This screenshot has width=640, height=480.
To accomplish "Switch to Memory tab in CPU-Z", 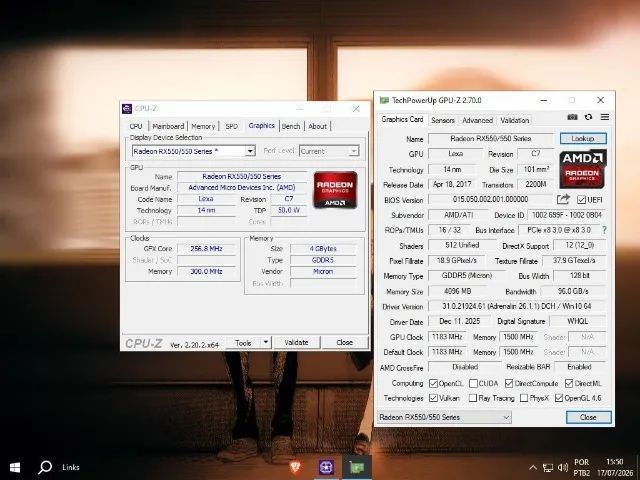I will pyautogui.click(x=203, y=126).
